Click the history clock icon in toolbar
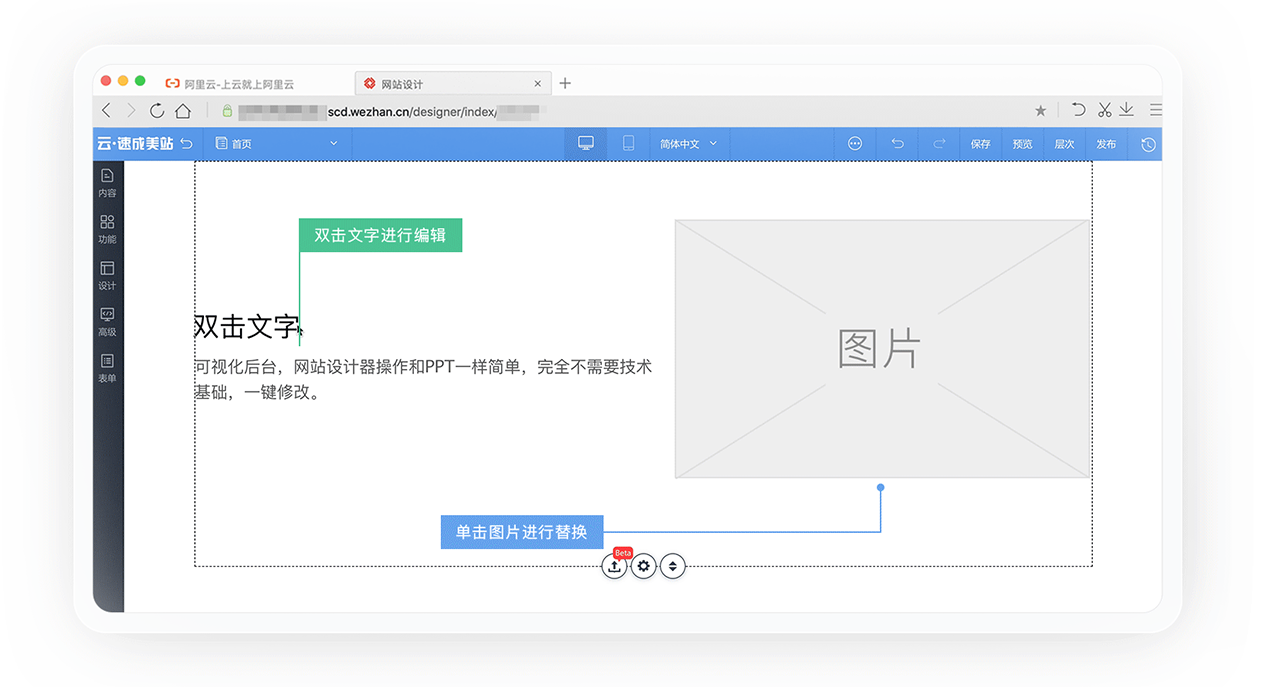The width and height of the screenshot is (1263, 687). (x=1148, y=144)
